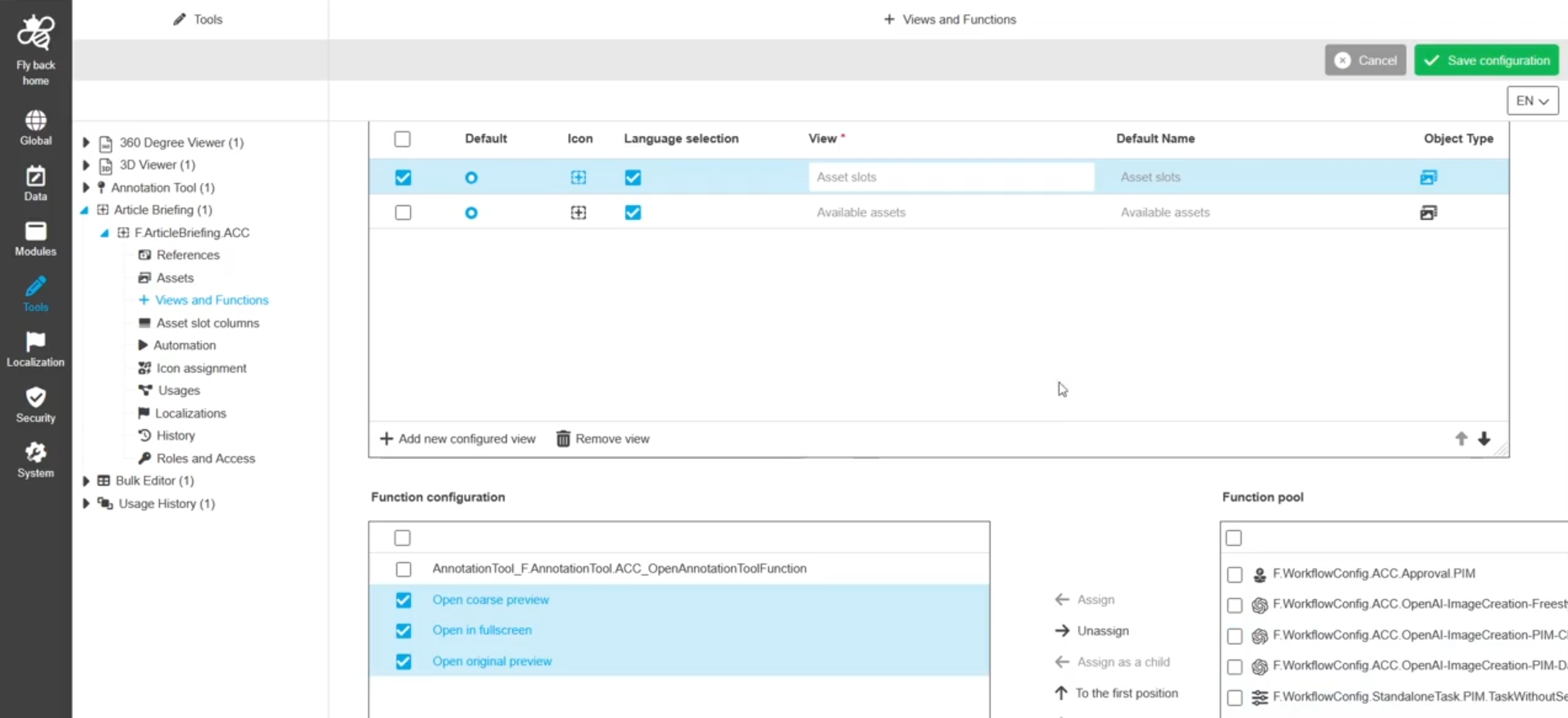1568x718 pixels.
Task: Expand the Bulk Editor tree node
Action: click(86, 481)
